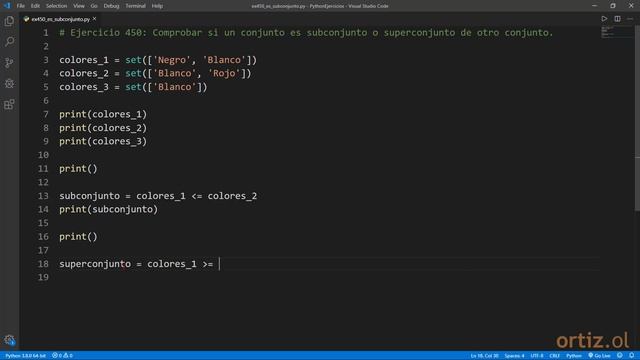Open the Terminal menu
640x360 pixels.
pos(135,6)
